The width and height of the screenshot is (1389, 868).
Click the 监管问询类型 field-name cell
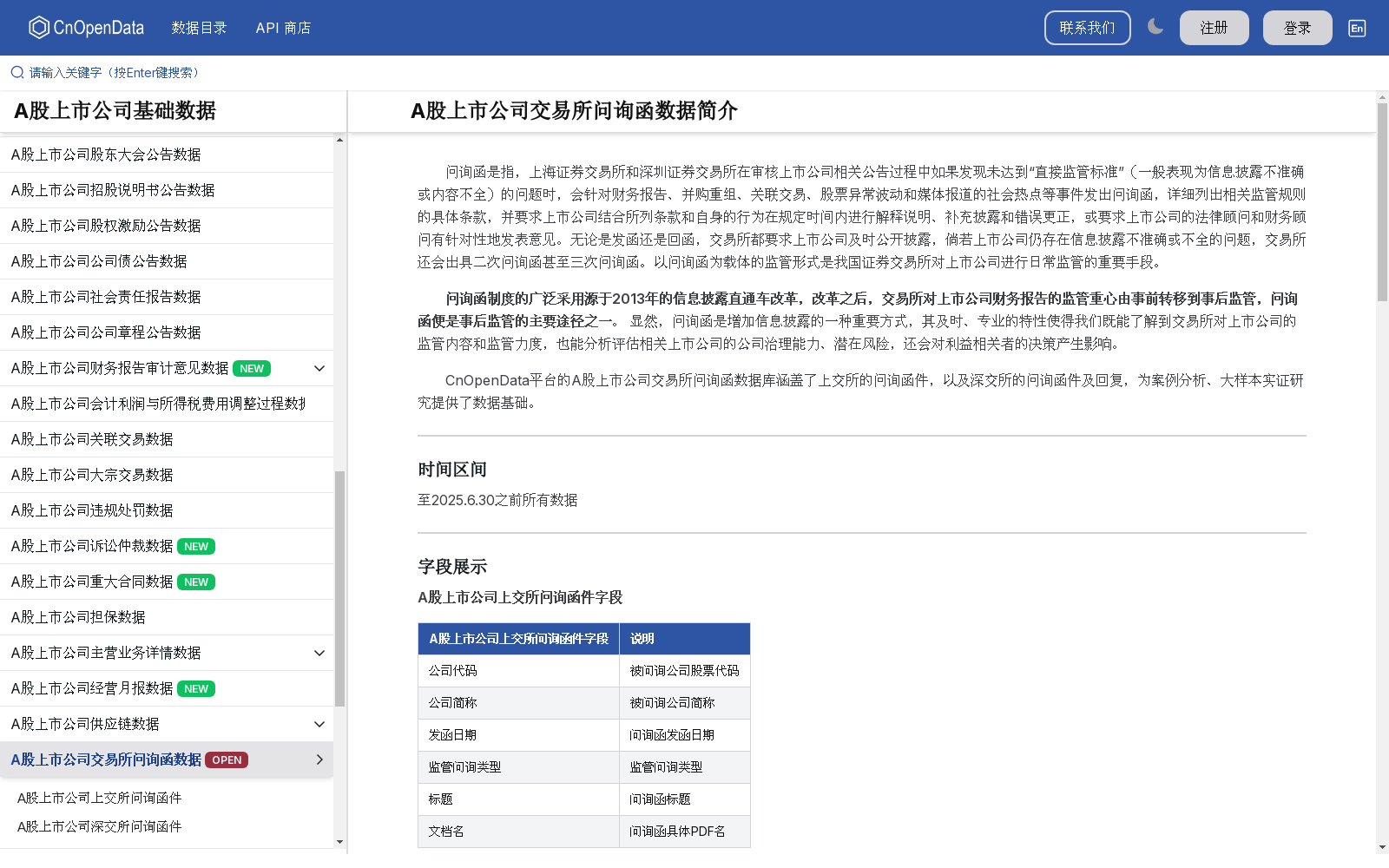pos(518,767)
